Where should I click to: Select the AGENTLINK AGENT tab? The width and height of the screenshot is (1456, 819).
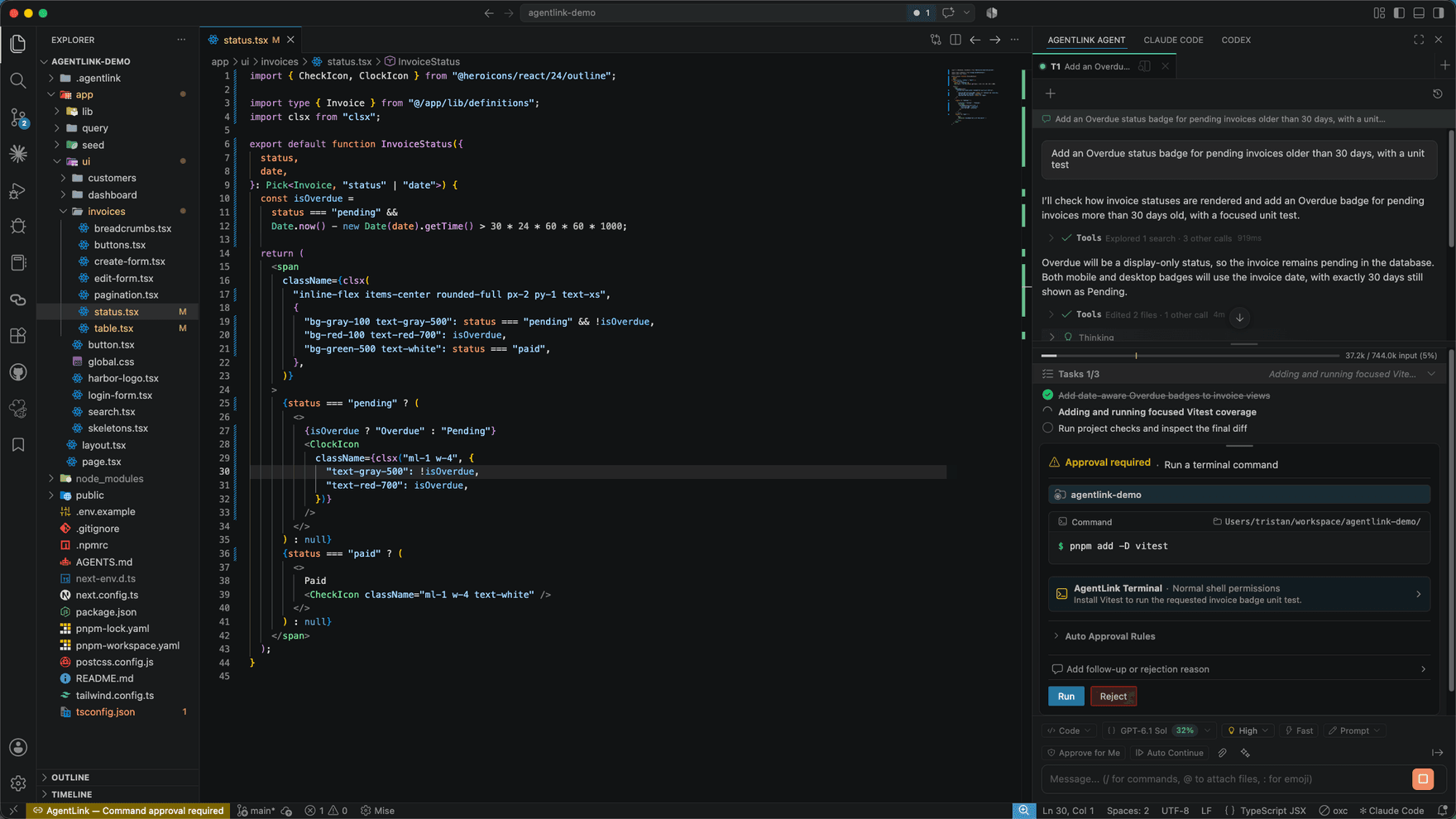coord(1086,40)
